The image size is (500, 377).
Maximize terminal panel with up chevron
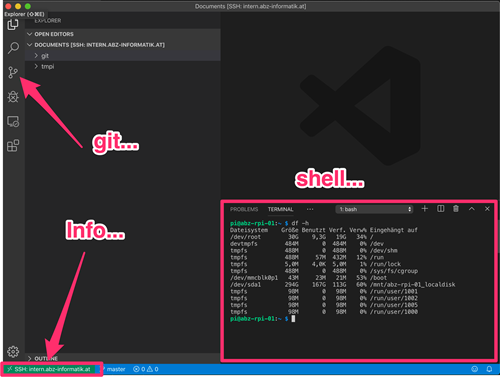472,209
